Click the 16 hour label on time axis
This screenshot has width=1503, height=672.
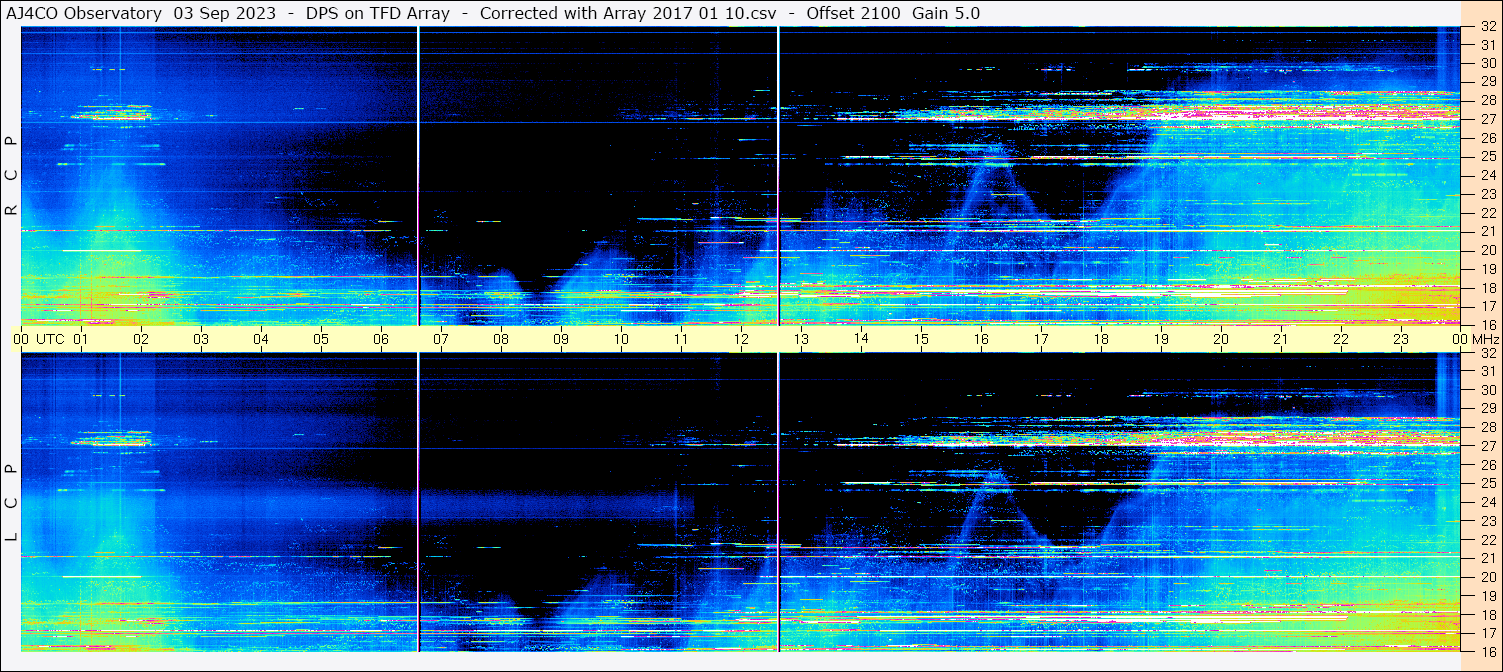pyautogui.click(x=981, y=339)
